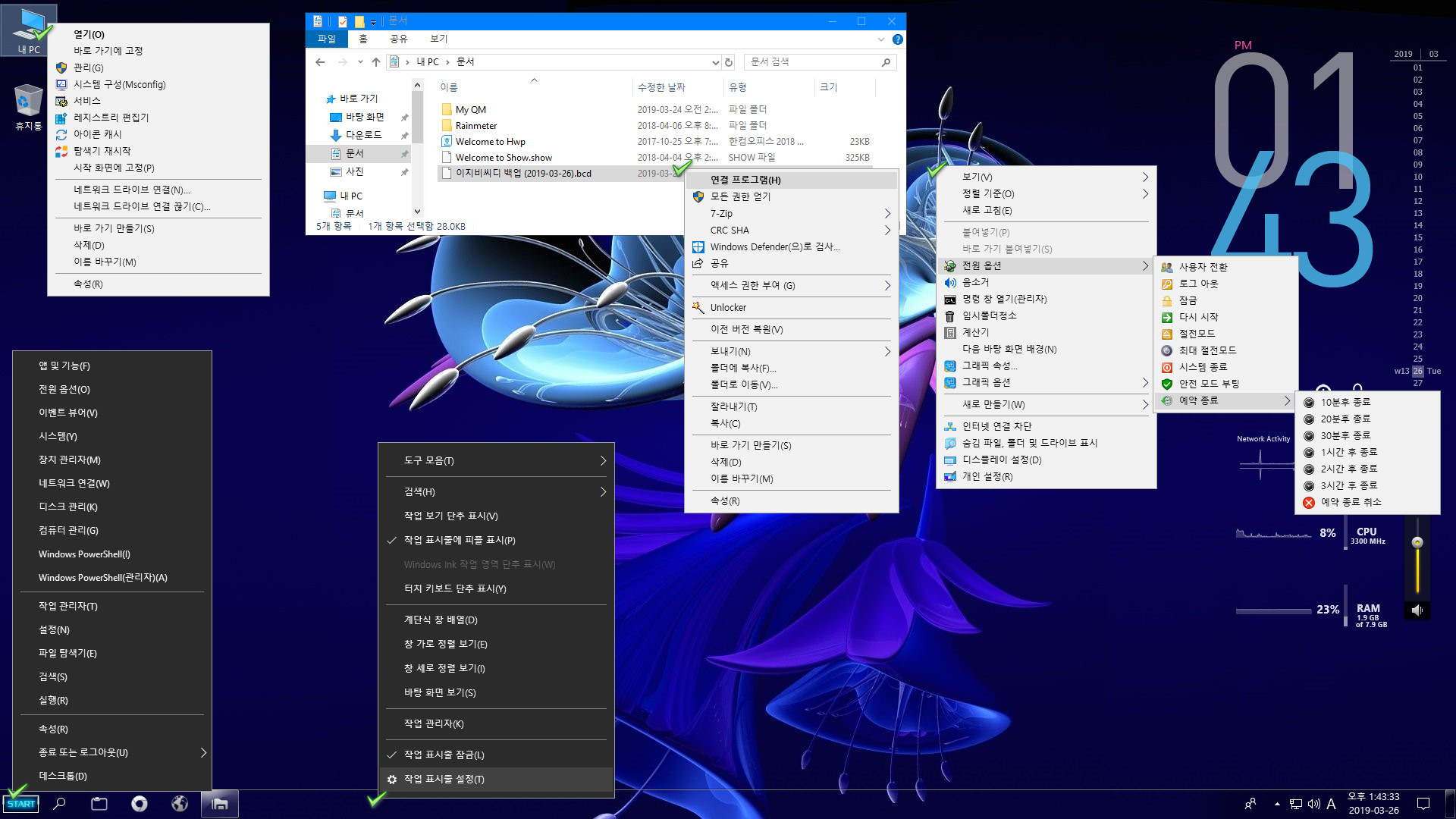Switch to the 보기 ribbon tab
This screenshot has width=1456, height=819.
coord(439,39)
